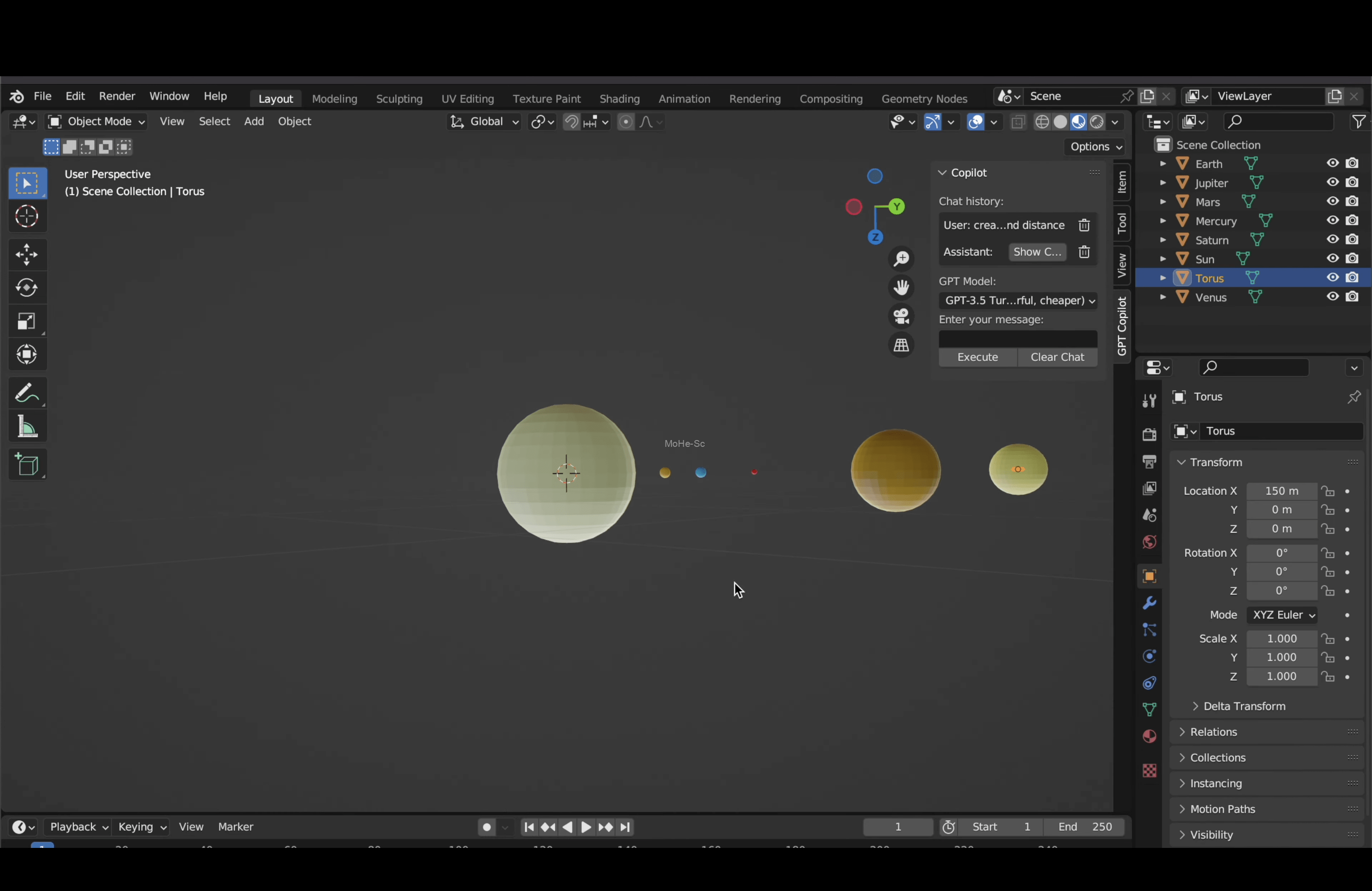The width and height of the screenshot is (1372, 891).
Task: Toggle camera view icon in viewport
Action: (901, 316)
